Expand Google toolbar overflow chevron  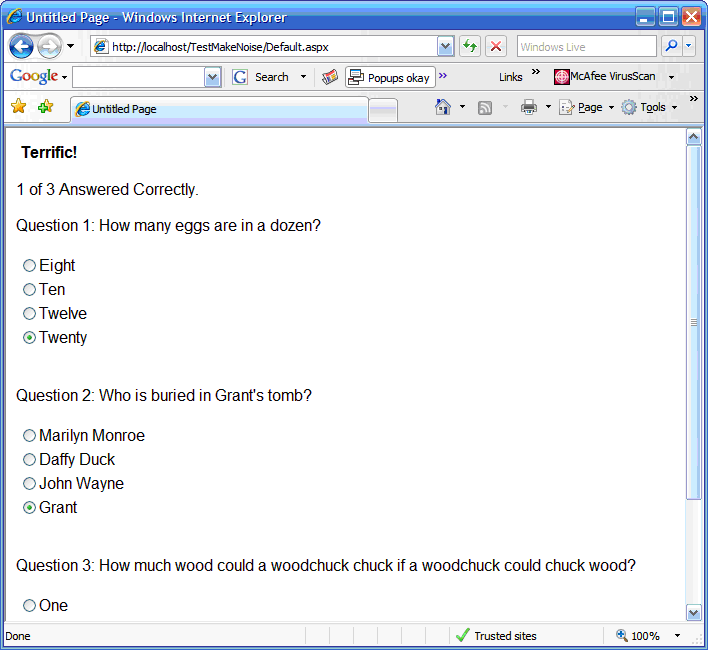(443, 76)
